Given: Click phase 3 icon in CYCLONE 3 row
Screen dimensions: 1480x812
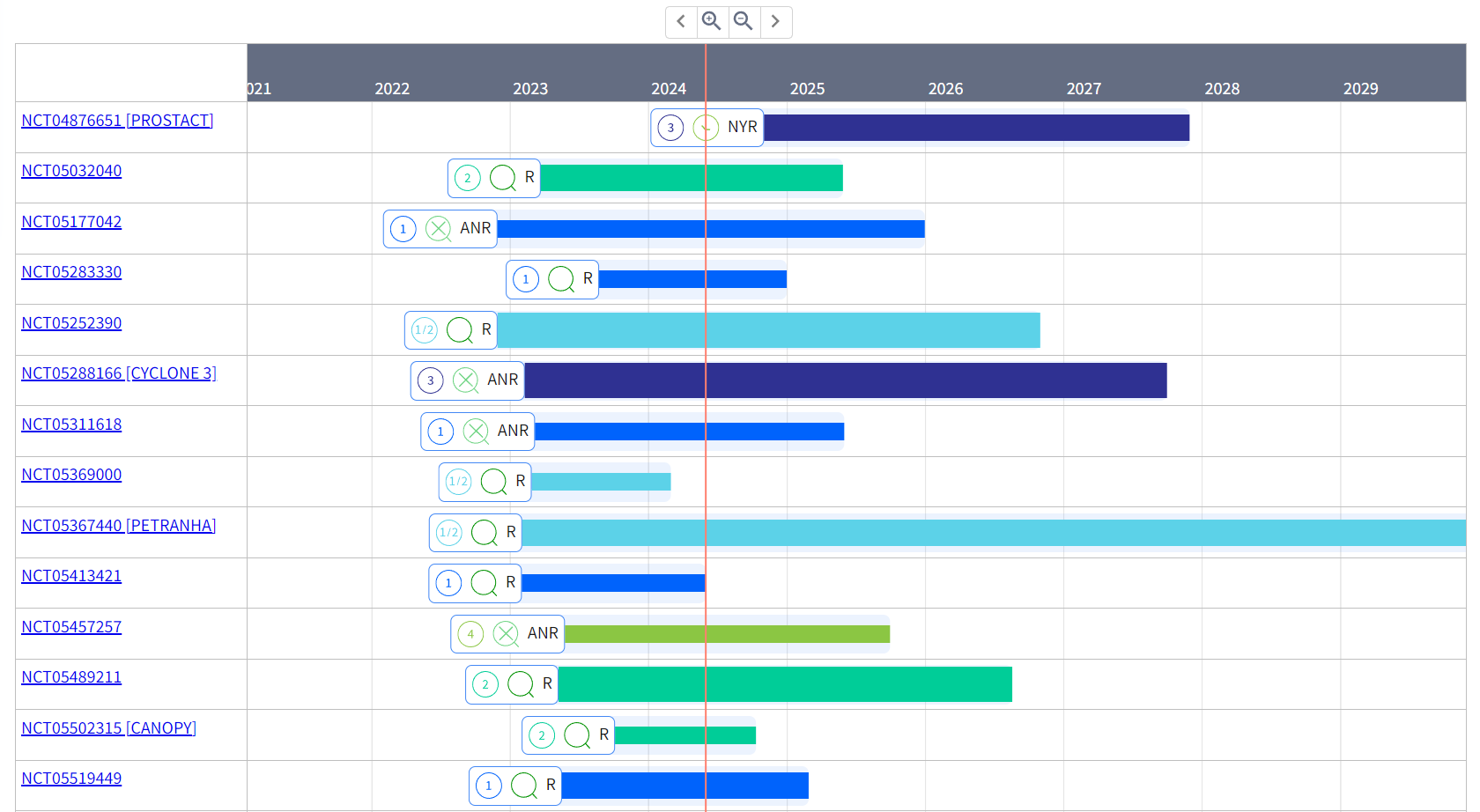Looking at the screenshot, I should click(x=431, y=380).
